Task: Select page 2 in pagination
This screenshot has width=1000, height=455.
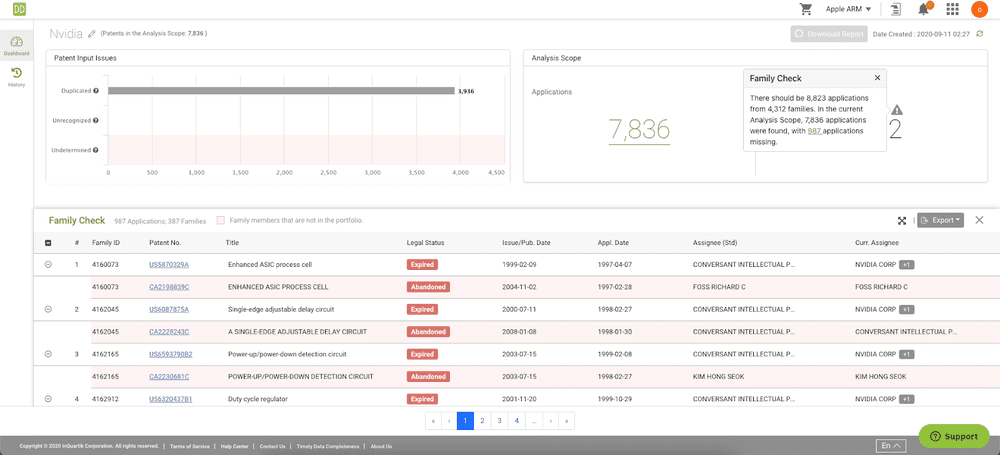Action: (483, 421)
